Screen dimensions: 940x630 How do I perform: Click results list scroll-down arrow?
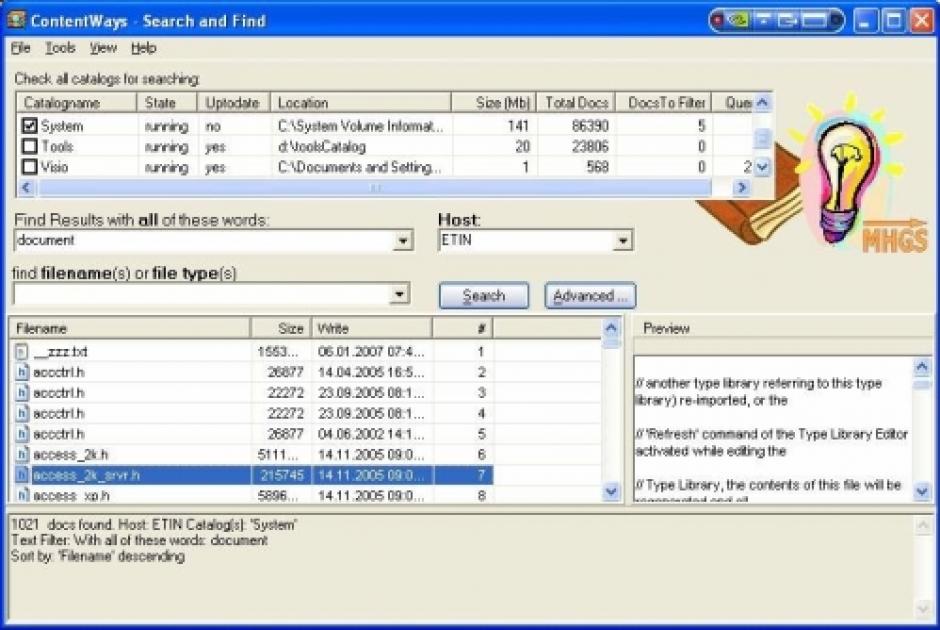tap(611, 492)
